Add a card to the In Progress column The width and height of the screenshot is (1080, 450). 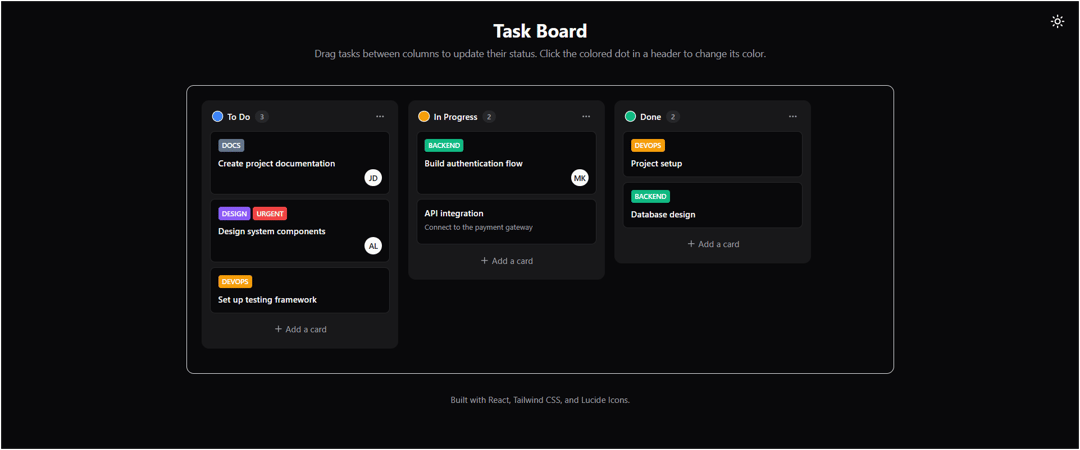pyautogui.click(x=507, y=261)
